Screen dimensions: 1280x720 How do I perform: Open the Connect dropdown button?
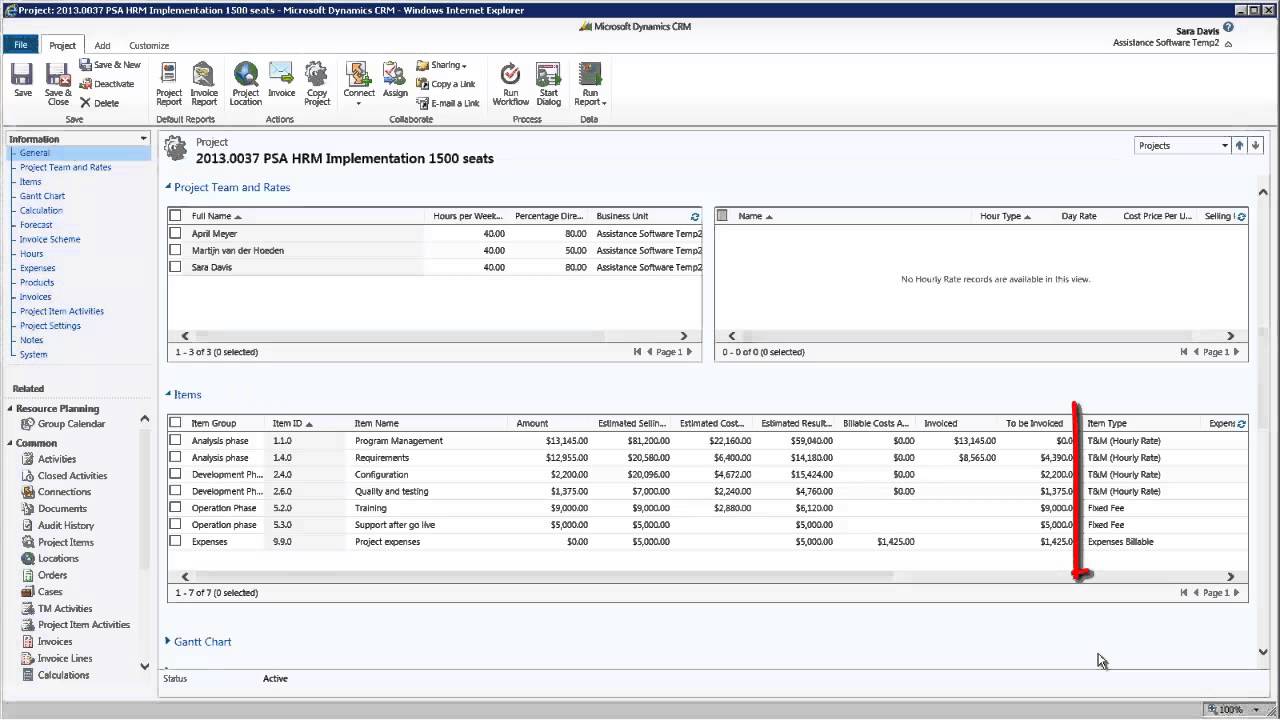(x=359, y=83)
